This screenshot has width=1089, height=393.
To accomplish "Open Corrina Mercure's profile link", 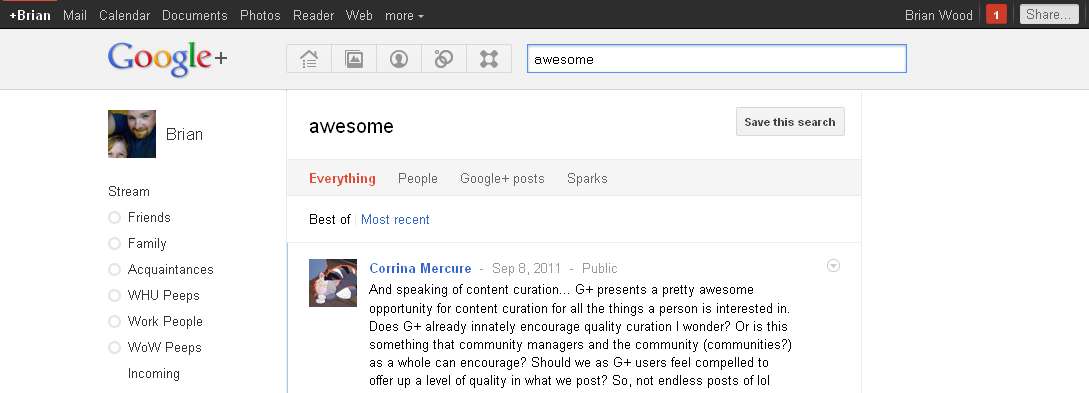I will pos(420,268).
